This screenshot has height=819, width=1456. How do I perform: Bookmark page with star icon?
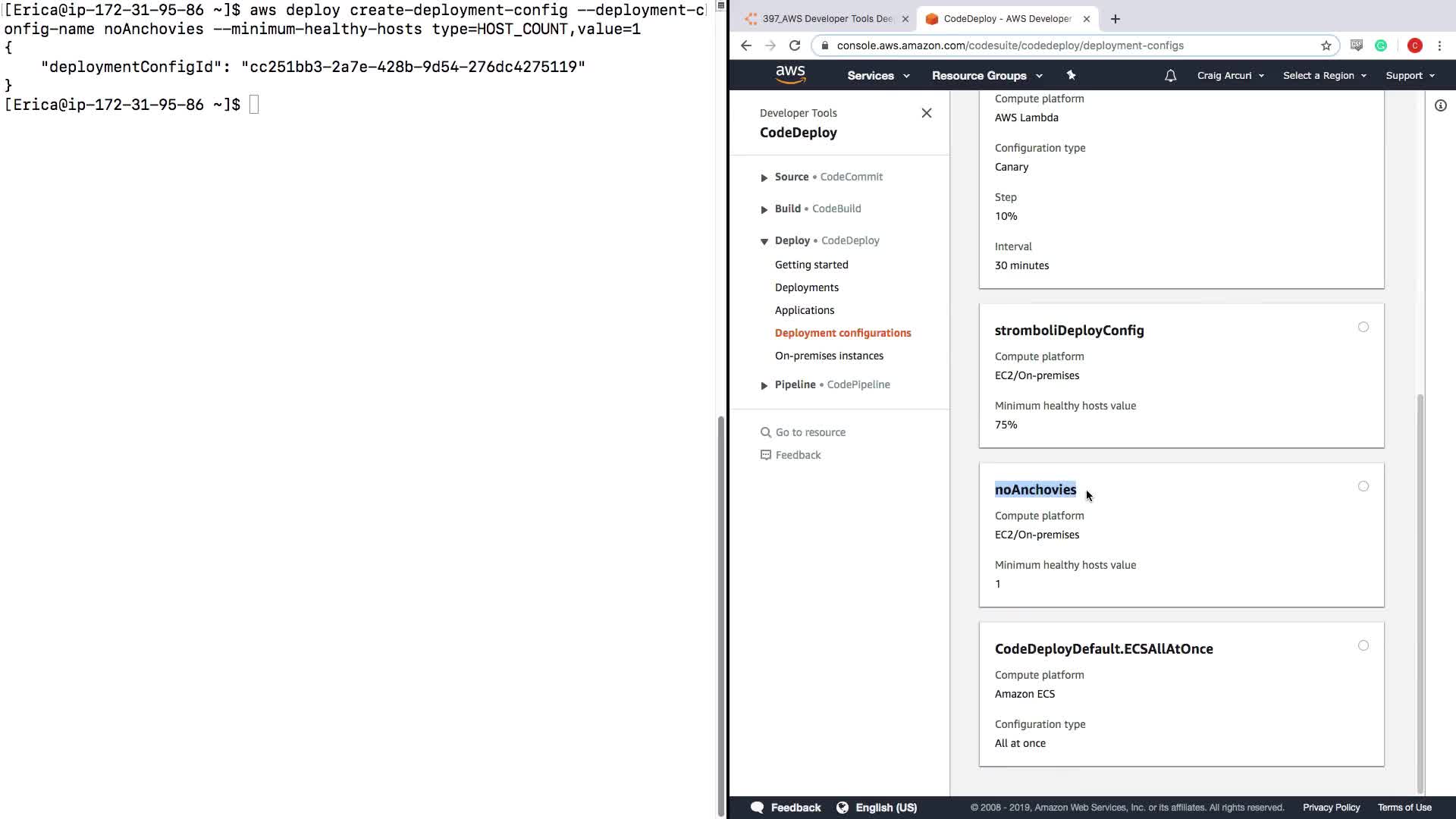click(1326, 45)
